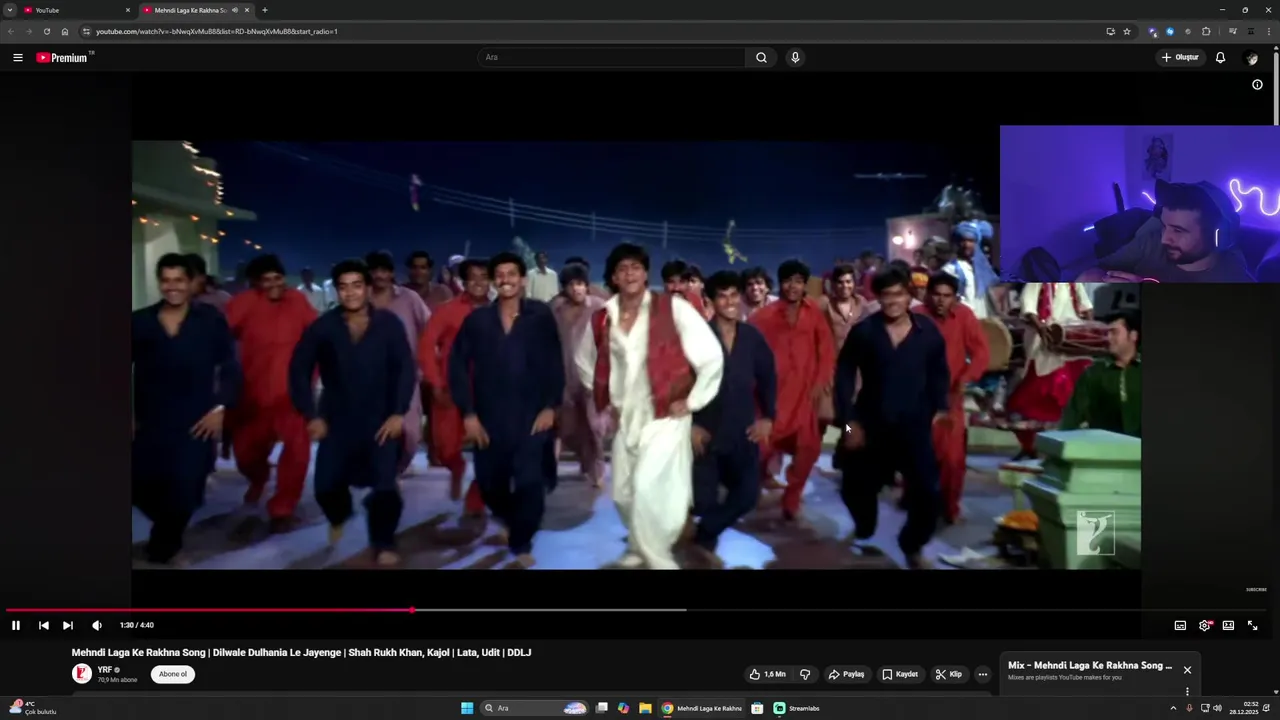Open YouTube notifications bell
This screenshot has height=720, width=1280.
(x=1220, y=57)
